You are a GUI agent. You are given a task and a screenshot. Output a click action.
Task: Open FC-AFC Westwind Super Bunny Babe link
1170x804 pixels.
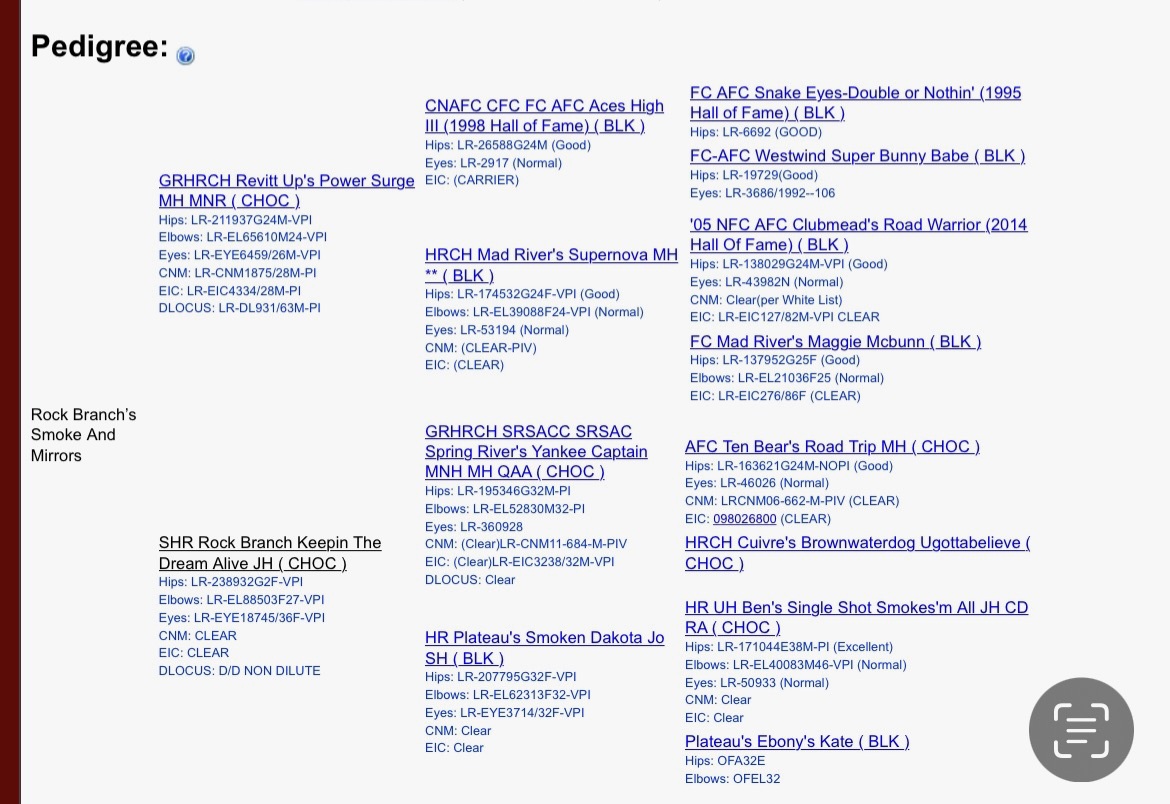[857, 156]
